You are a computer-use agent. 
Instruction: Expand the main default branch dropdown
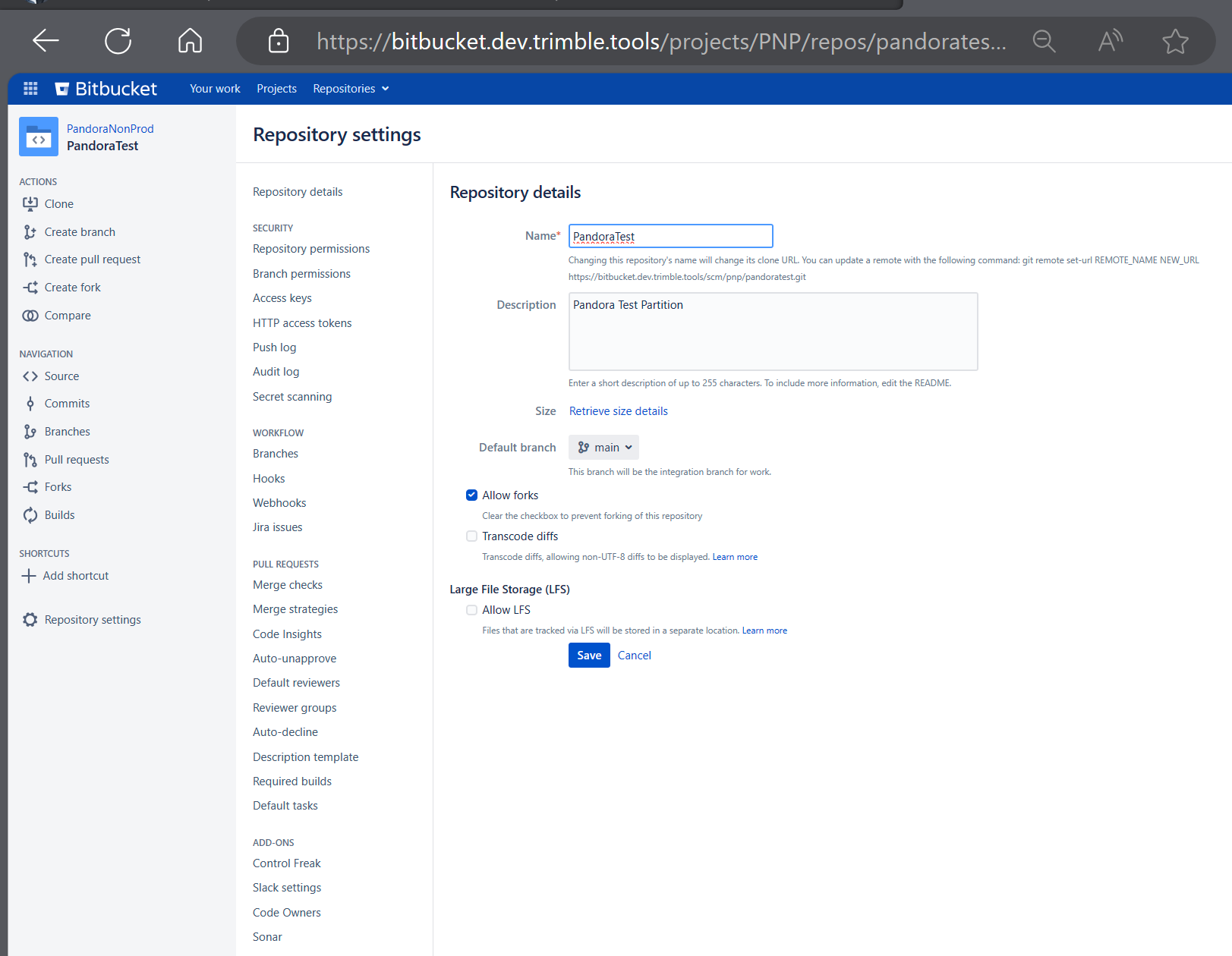tap(603, 448)
